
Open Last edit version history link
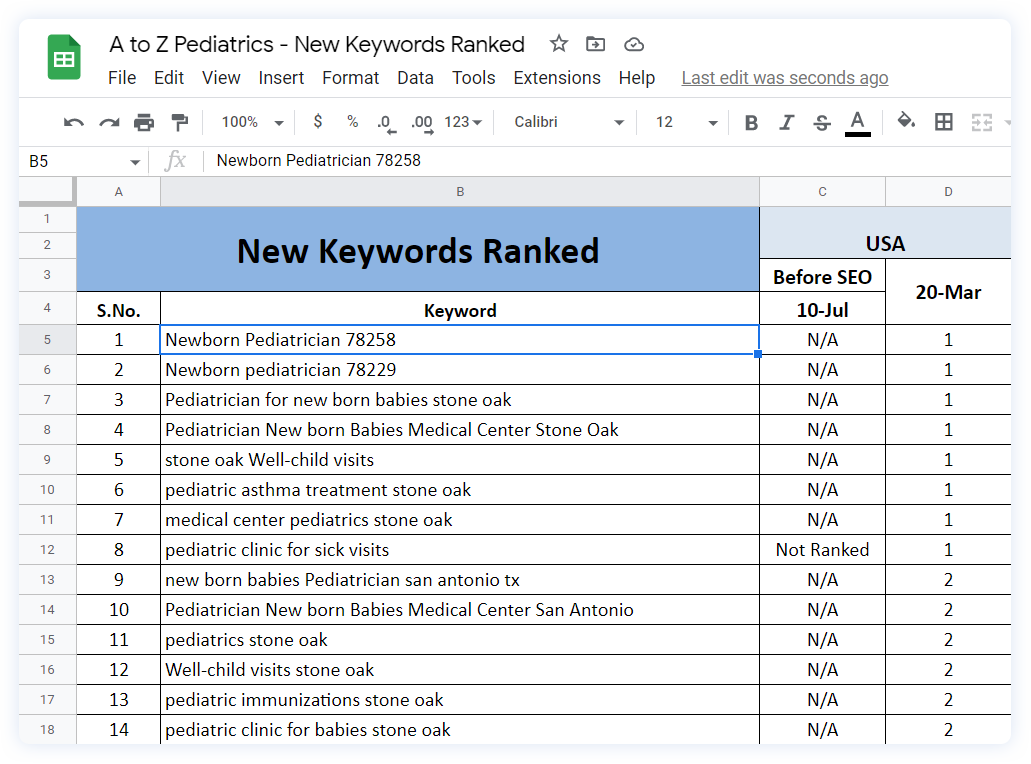pyautogui.click(x=784, y=77)
